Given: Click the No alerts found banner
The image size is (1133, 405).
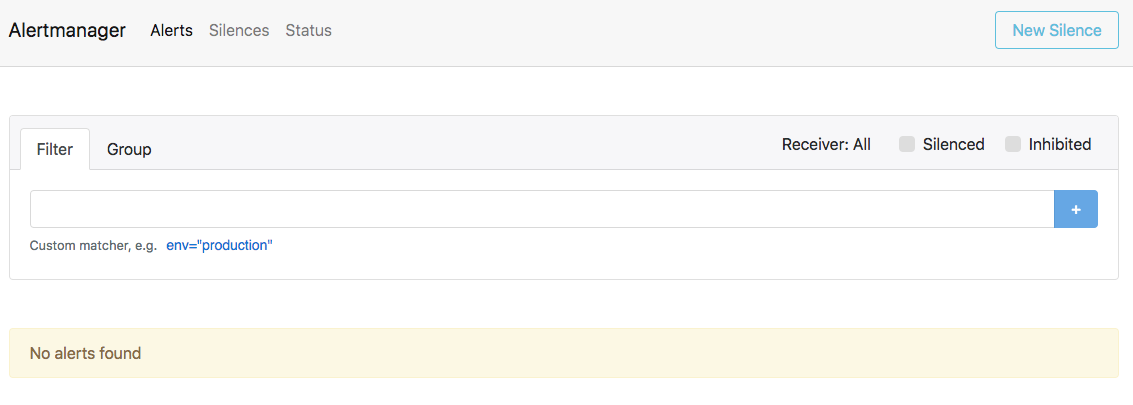Looking at the screenshot, I should point(563,353).
